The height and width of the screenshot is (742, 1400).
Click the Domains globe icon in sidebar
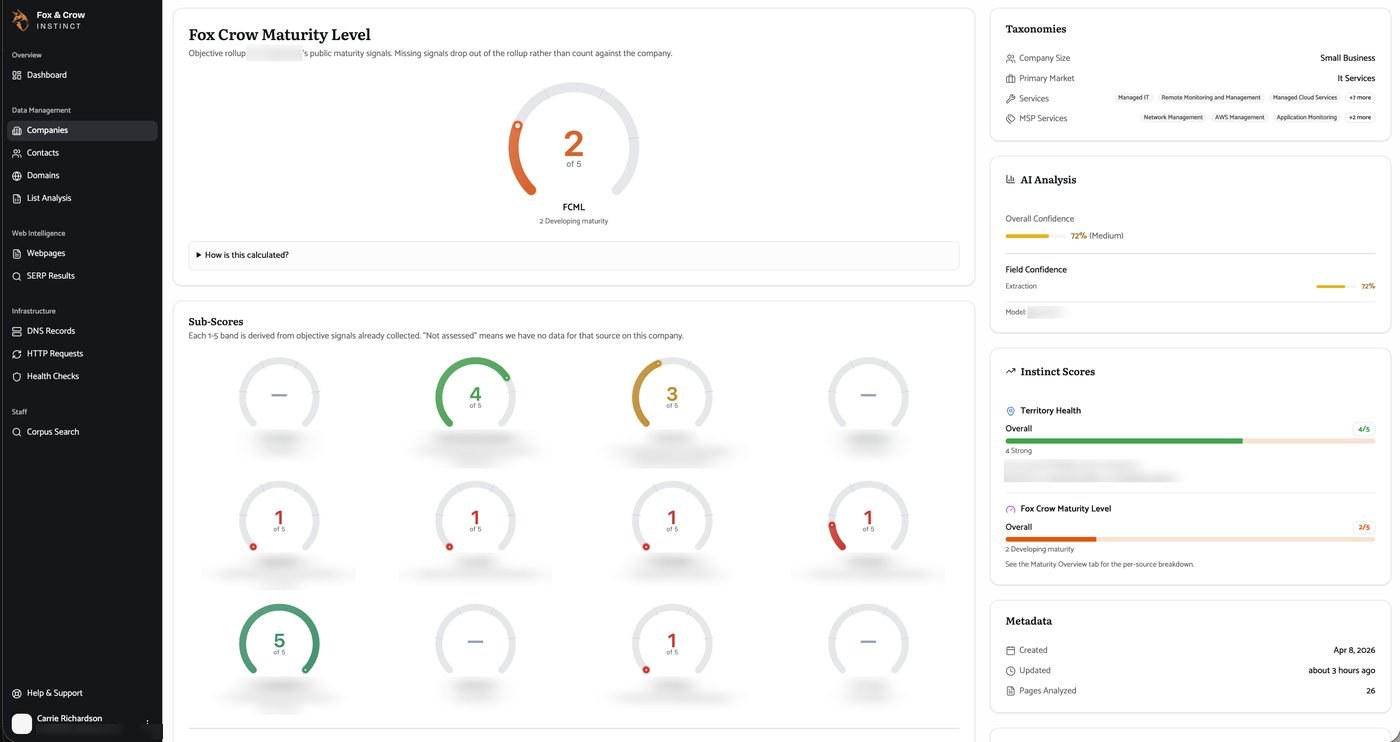click(17, 176)
